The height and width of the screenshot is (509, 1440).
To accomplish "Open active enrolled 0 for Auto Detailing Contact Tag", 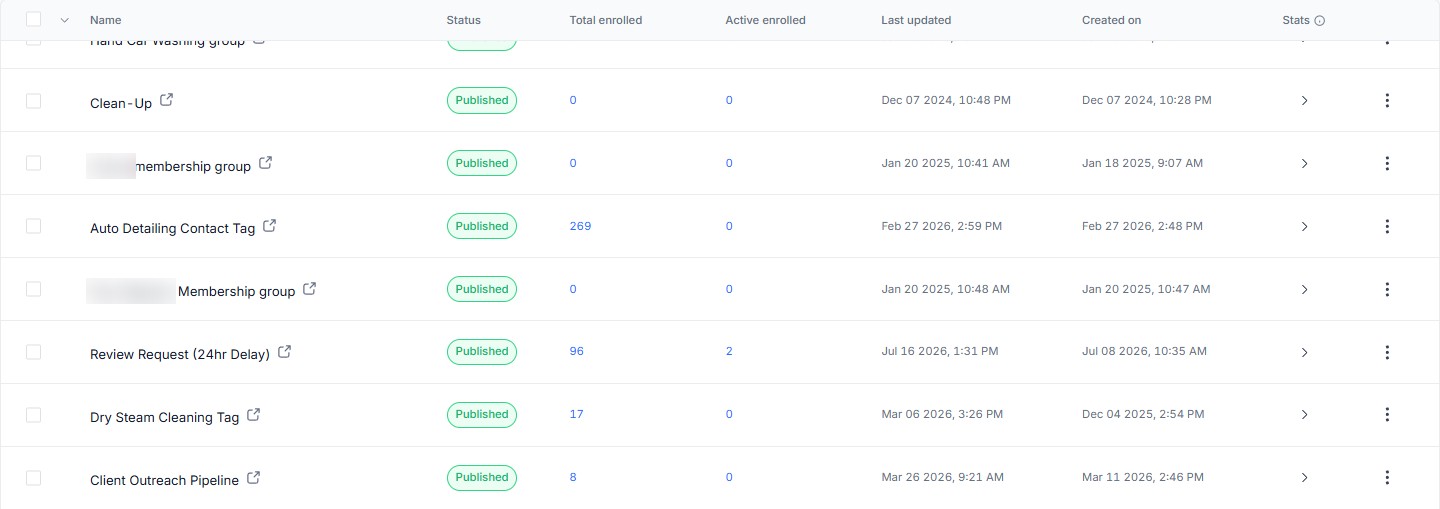I will click(x=729, y=226).
